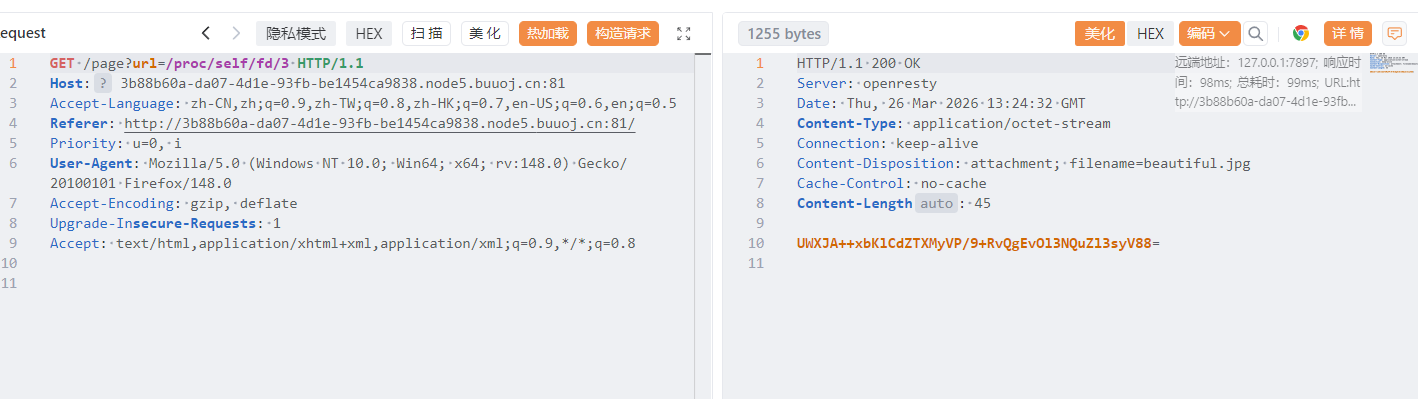
Task: Click the HTTP/1.1 200 OK status line
Action: tap(859, 63)
